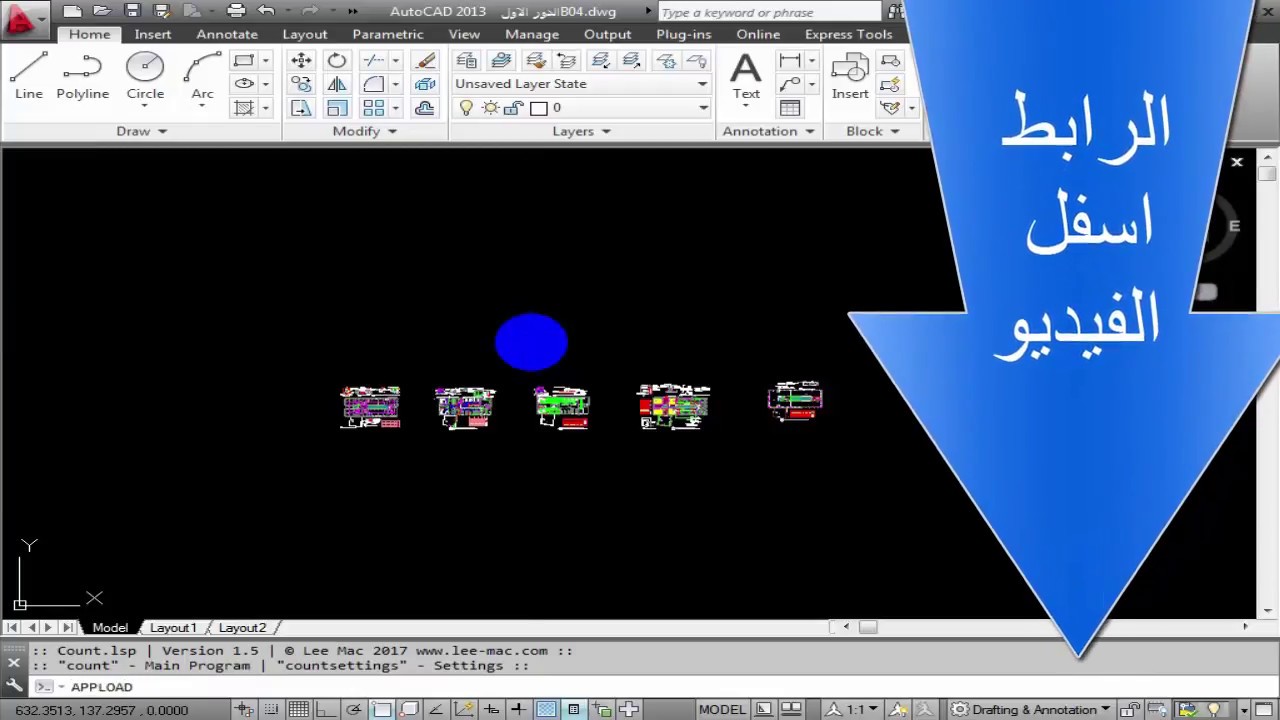The image size is (1280, 720).
Task: Toggle Grid Display in status bar
Action: click(x=298, y=710)
